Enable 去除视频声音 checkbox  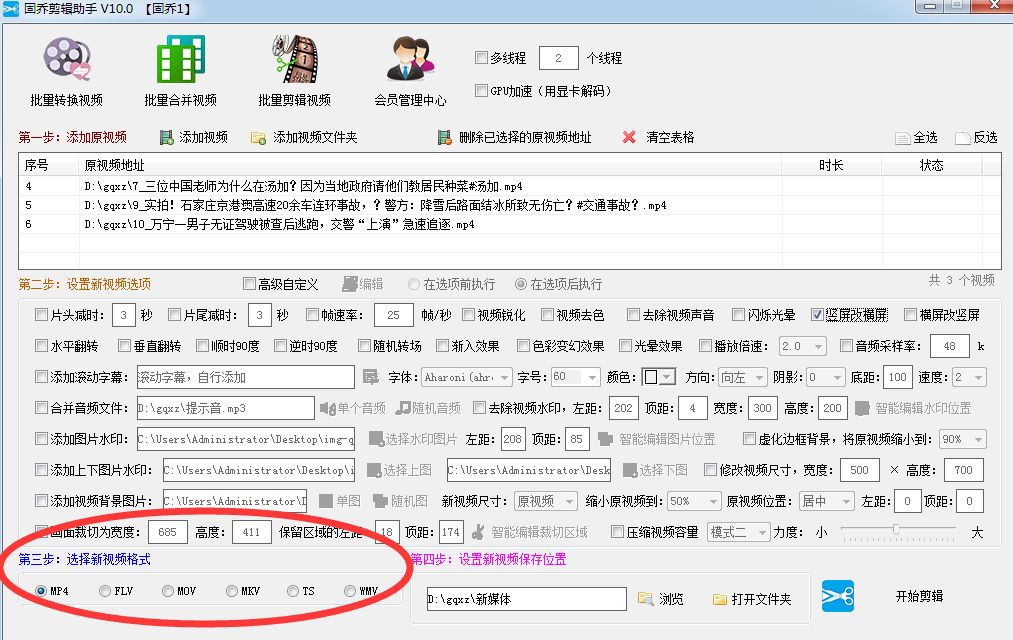(x=633, y=315)
